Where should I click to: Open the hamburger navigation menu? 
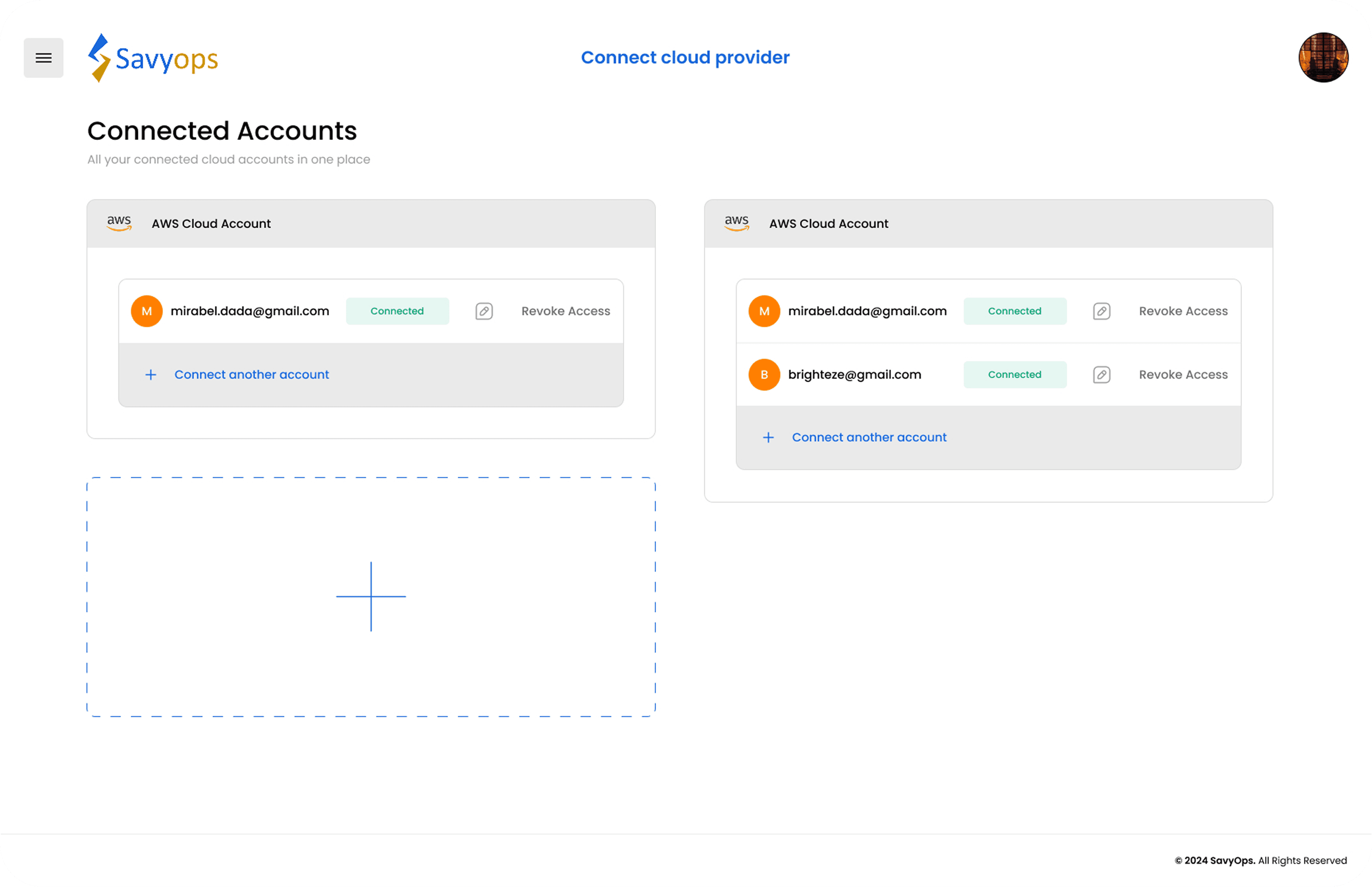point(43,58)
